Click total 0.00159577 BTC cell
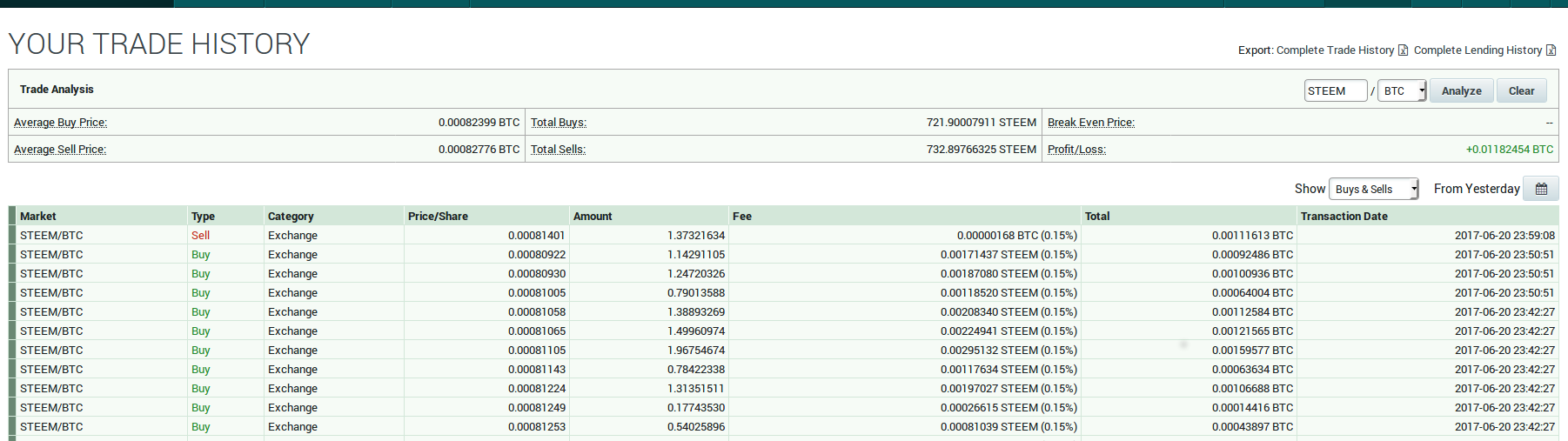Image resolution: width=1568 pixels, height=441 pixels. pyautogui.click(x=1252, y=351)
